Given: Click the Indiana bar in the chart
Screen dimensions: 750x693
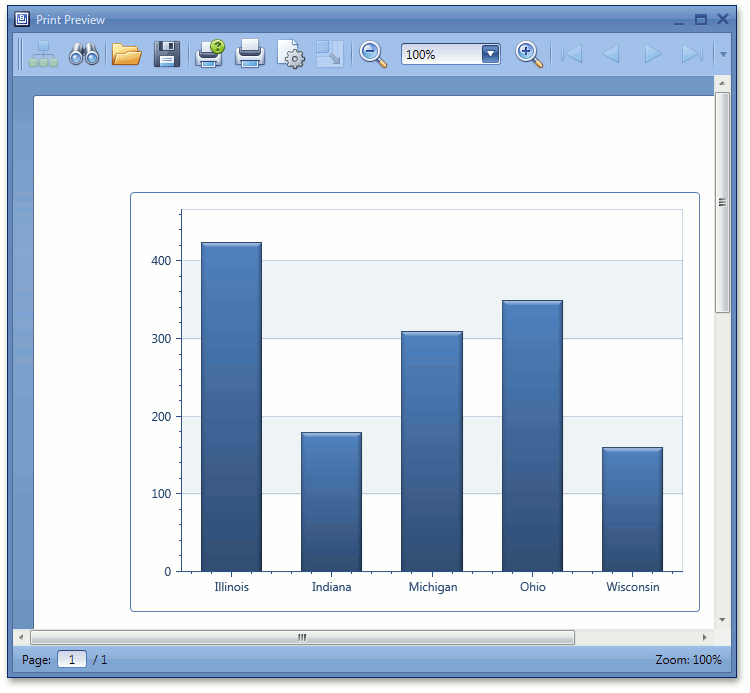Looking at the screenshot, I should click(x=331, y=502).
